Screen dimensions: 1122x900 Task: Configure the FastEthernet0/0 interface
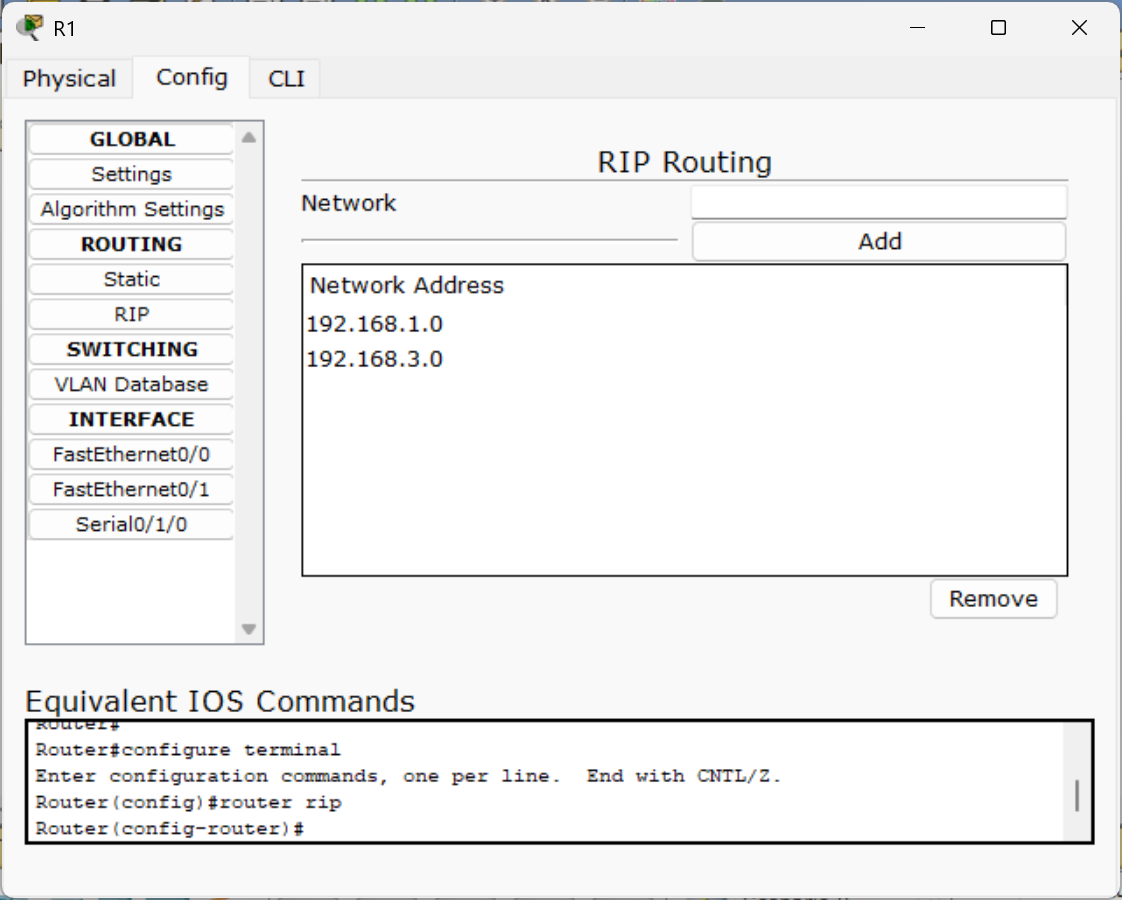[x=132, y=454]
